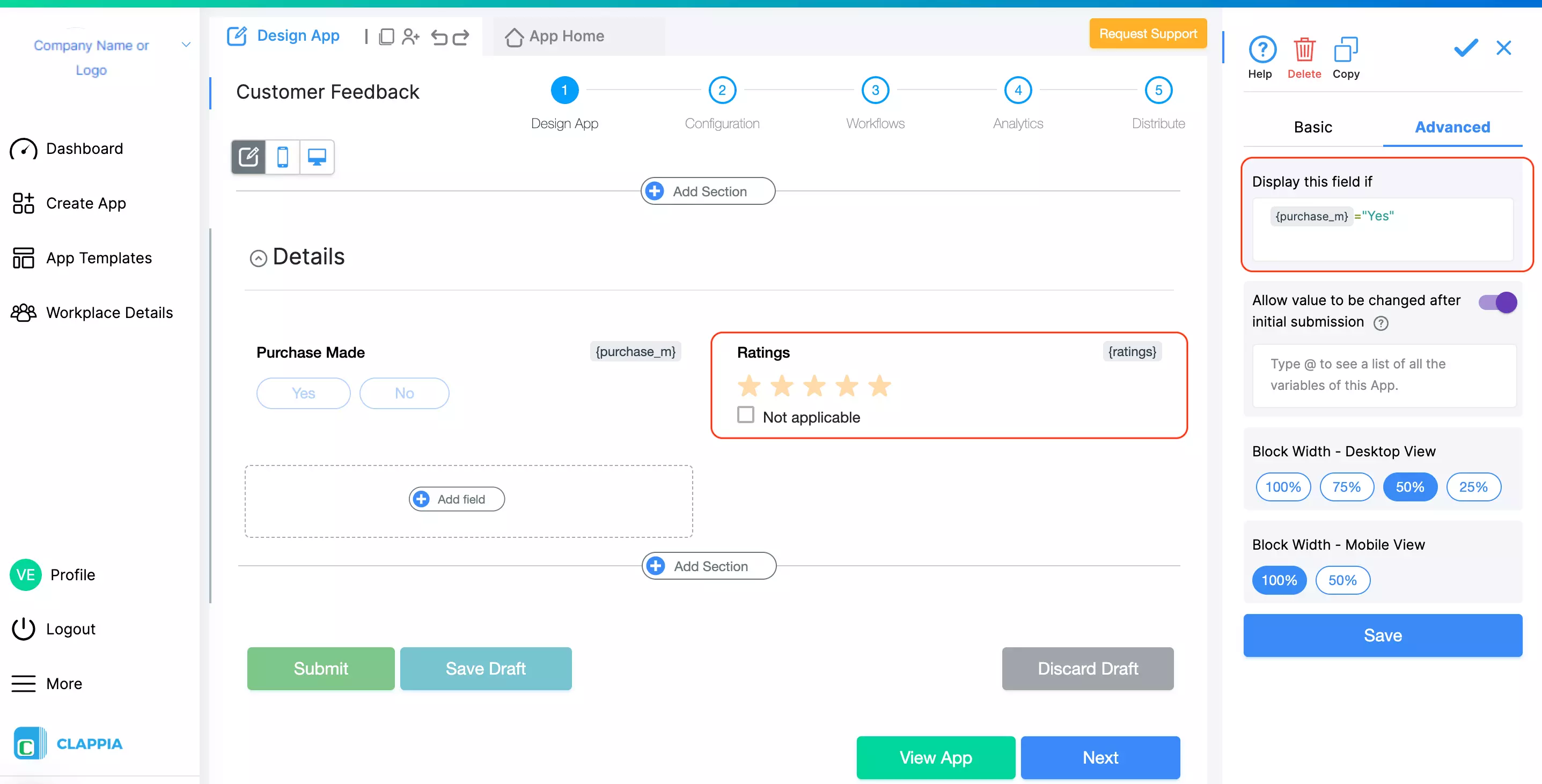Switch to mobile preview icon
Image resolution: width=1542 pixels, height=784 pixels.
[283, 158]
